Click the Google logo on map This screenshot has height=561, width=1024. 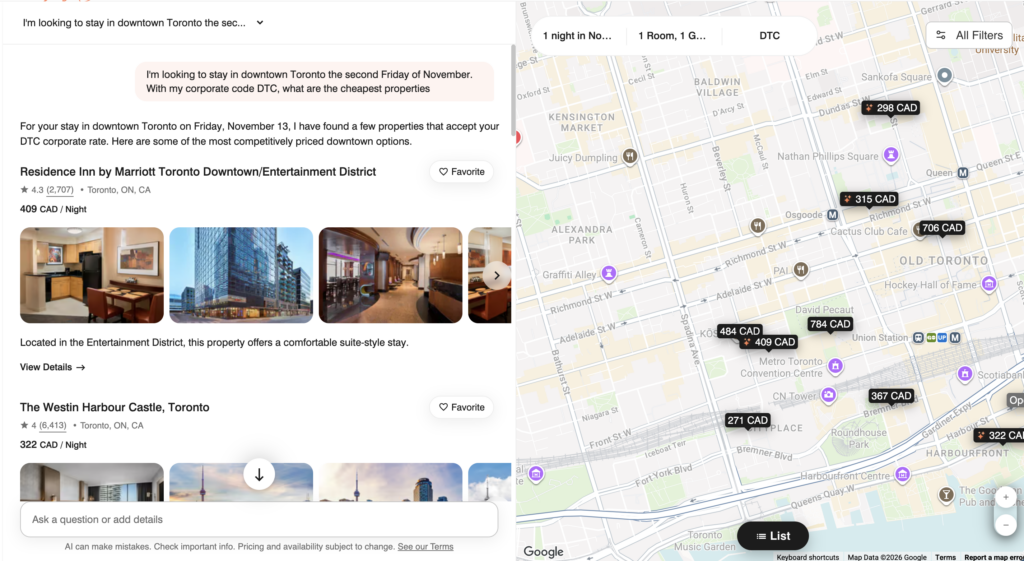point(543,552)
